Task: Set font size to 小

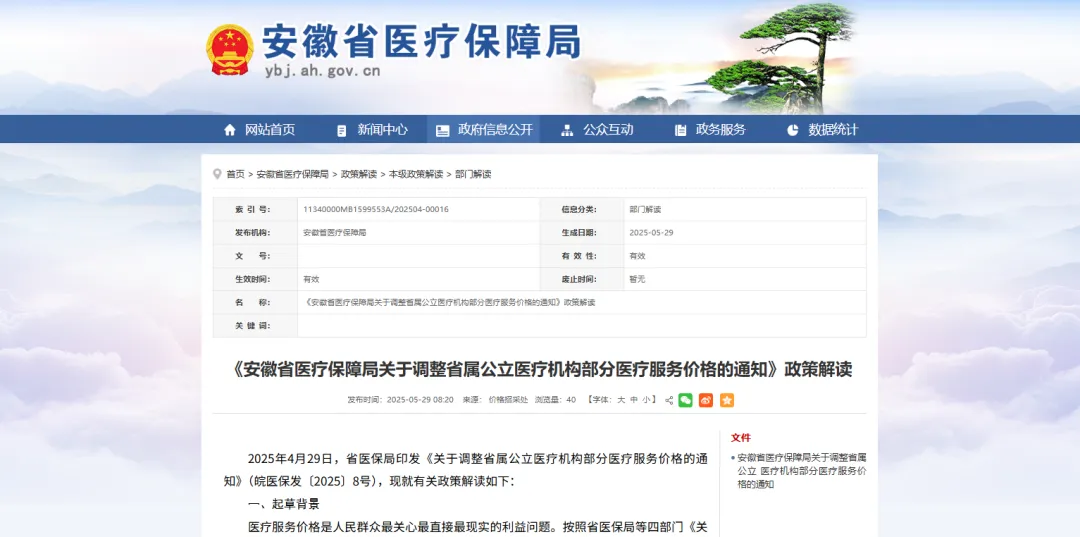Action: (645, 399)
